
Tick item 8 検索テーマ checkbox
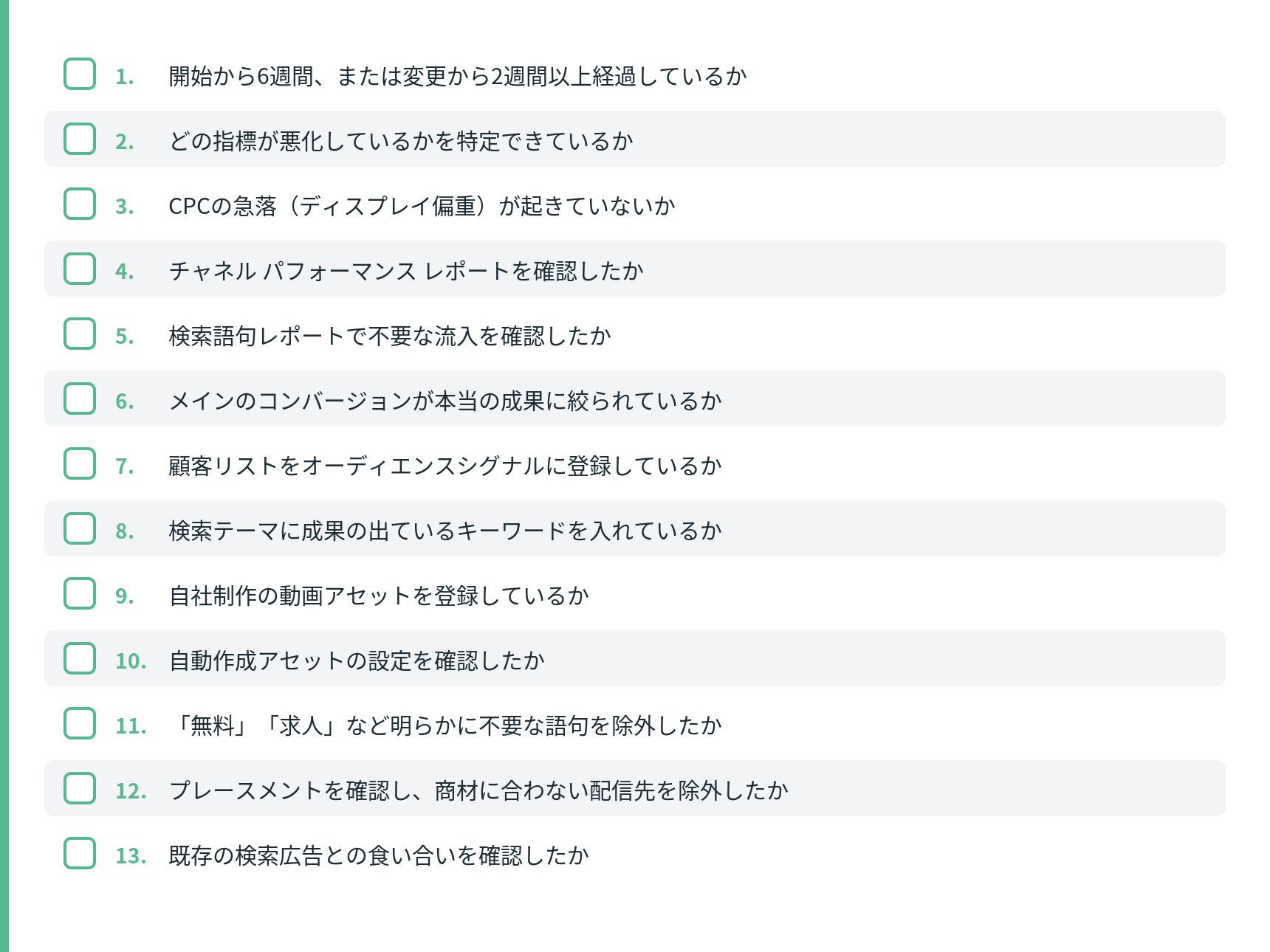tap(80, 528)
